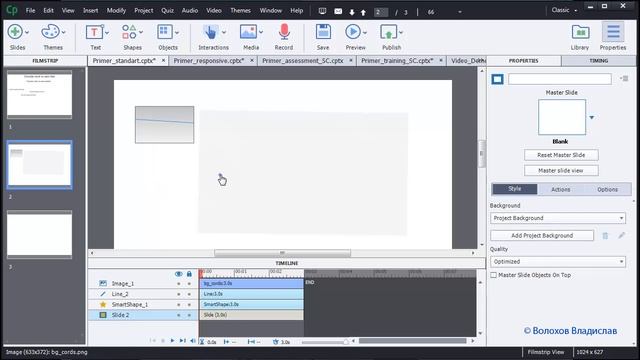Click the Objects toolbar icon

165,32
